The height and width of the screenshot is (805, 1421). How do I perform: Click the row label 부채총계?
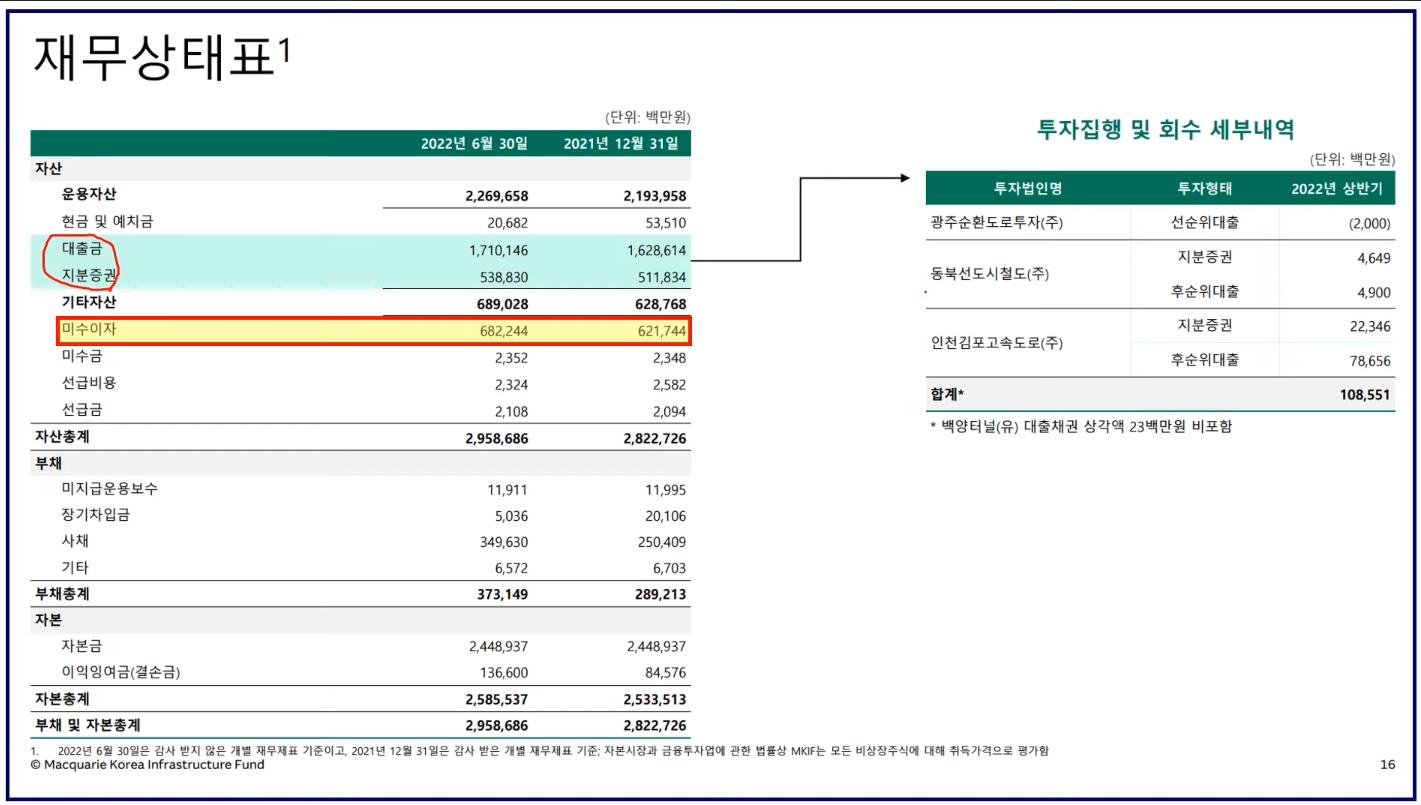click(x=62, y=593)
